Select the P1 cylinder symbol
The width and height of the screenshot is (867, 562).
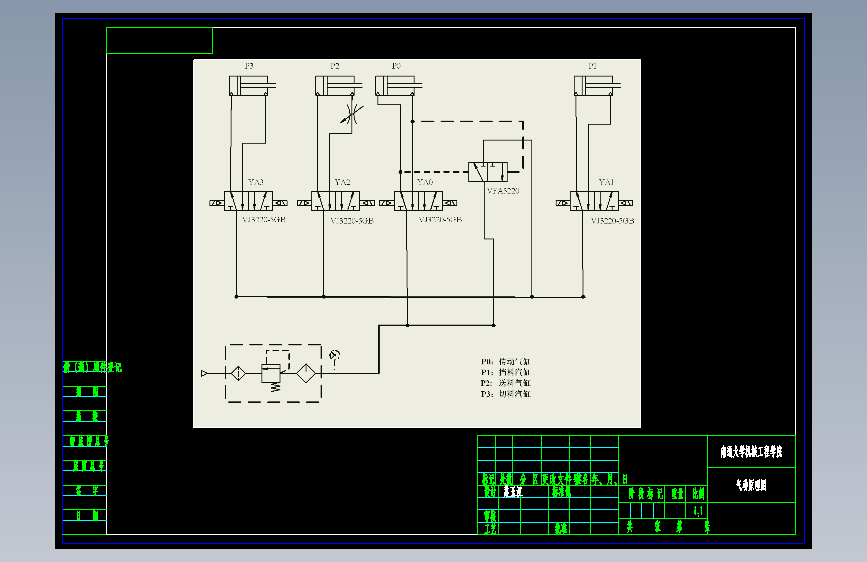click(597, 86)
